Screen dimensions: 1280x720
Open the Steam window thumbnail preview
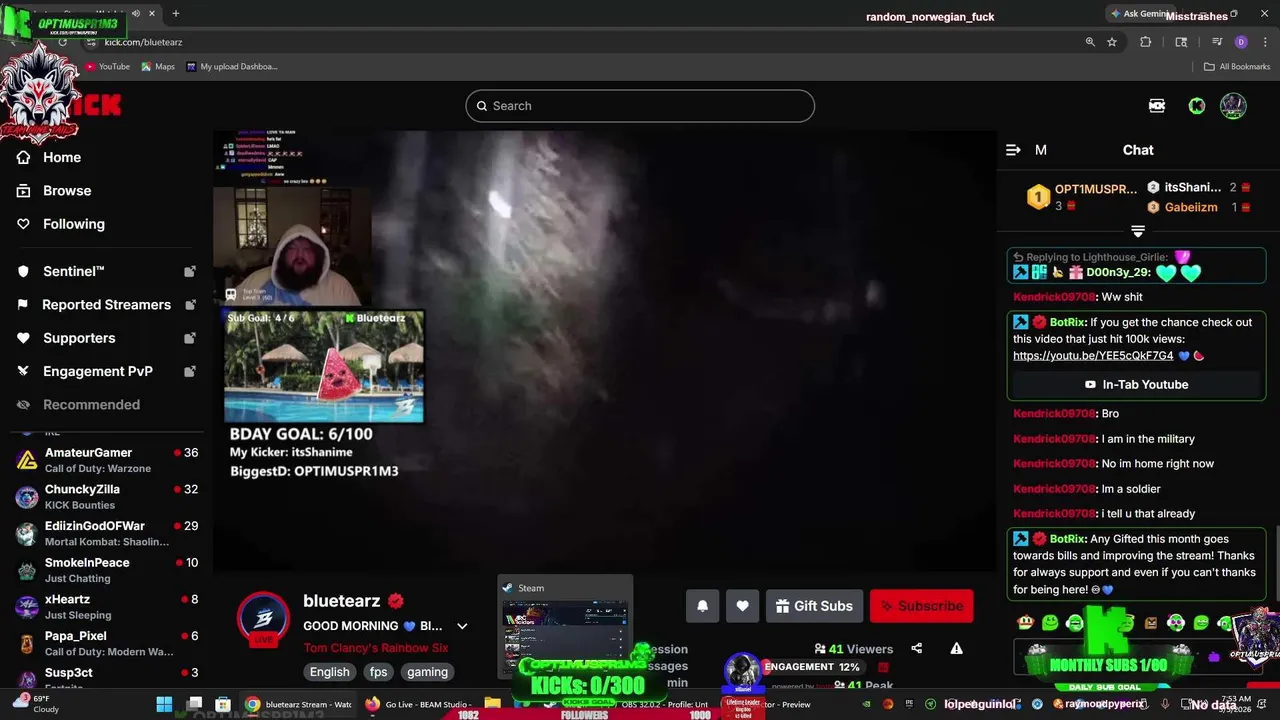coord(565,625)
